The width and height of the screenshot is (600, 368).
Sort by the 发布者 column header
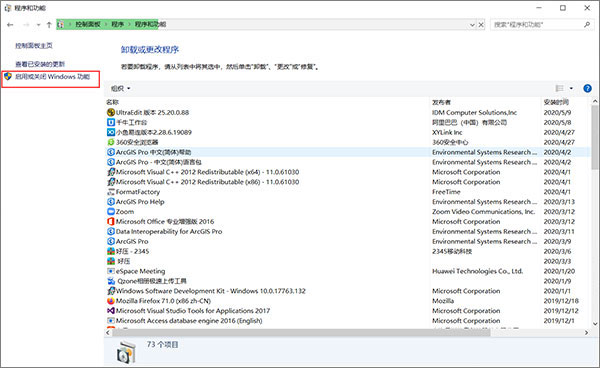(441, 102)
